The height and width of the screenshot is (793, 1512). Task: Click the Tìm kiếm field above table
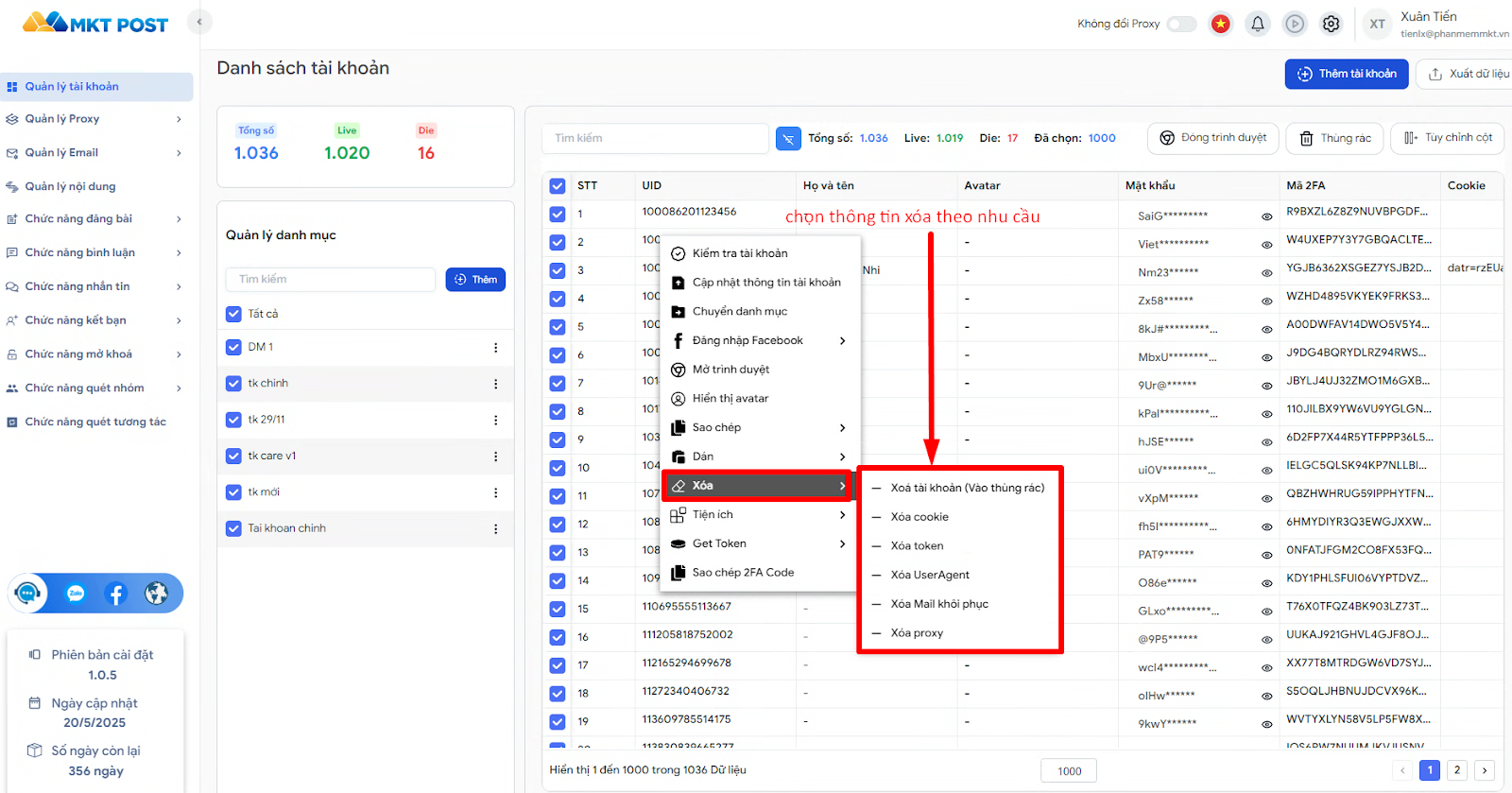[655, 138]
